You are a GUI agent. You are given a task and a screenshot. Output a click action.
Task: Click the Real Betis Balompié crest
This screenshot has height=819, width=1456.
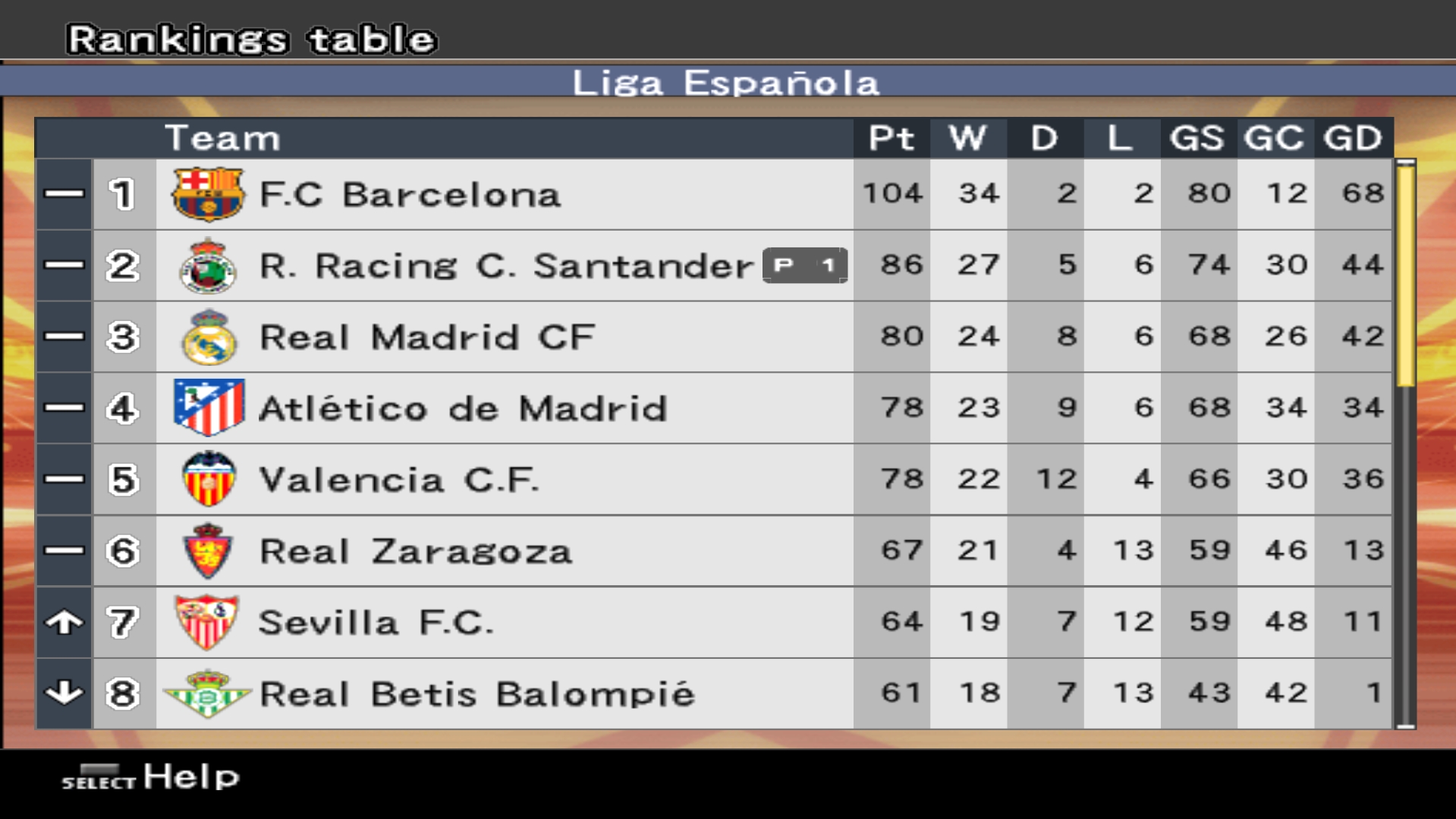[x=207, y=693]
